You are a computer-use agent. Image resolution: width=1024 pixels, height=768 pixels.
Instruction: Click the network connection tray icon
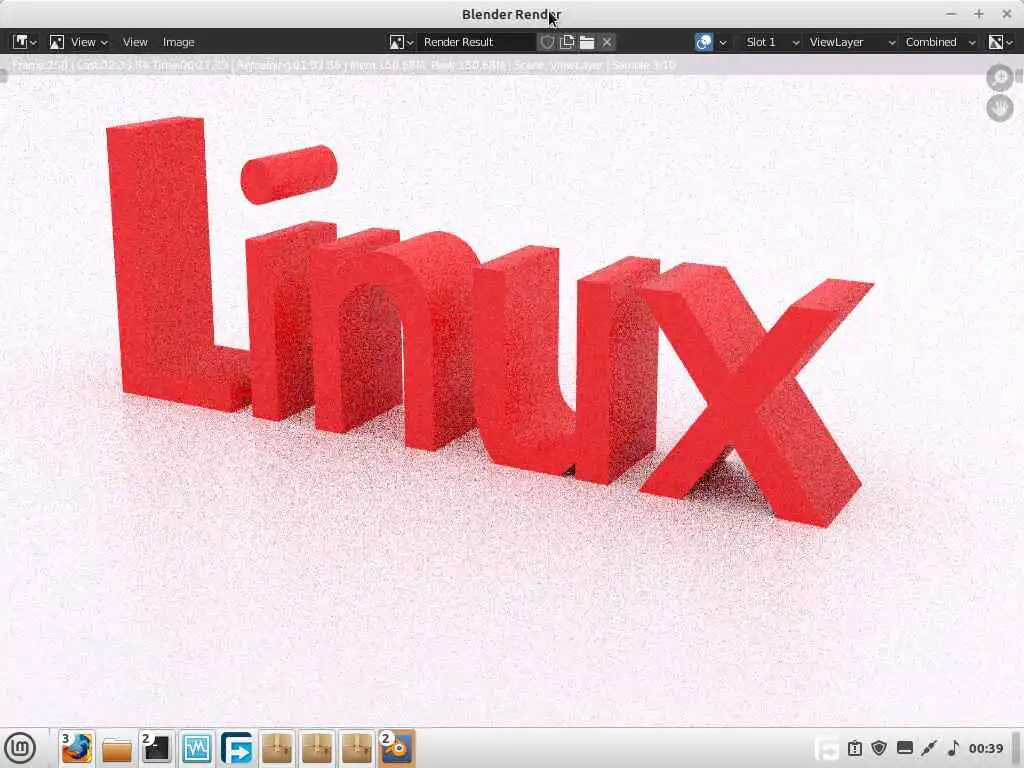click(x=929, y=748)
